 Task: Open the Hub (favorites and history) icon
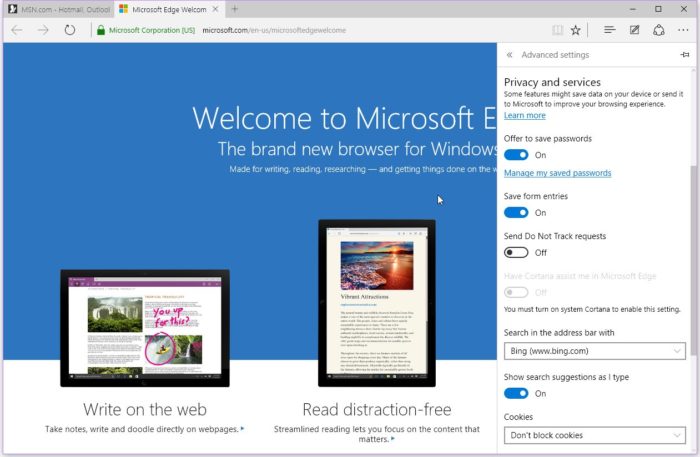click(x=609, y=30)
